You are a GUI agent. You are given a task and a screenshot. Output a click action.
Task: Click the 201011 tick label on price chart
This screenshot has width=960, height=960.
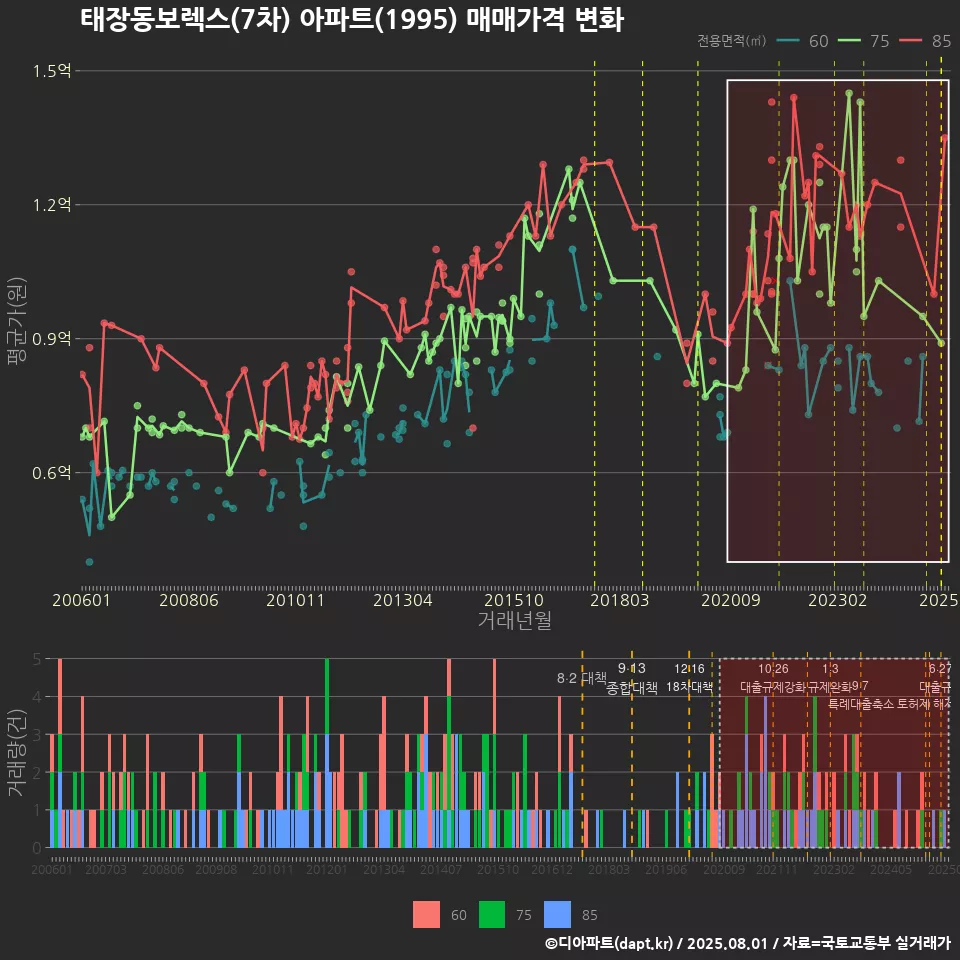coord(295,600)
